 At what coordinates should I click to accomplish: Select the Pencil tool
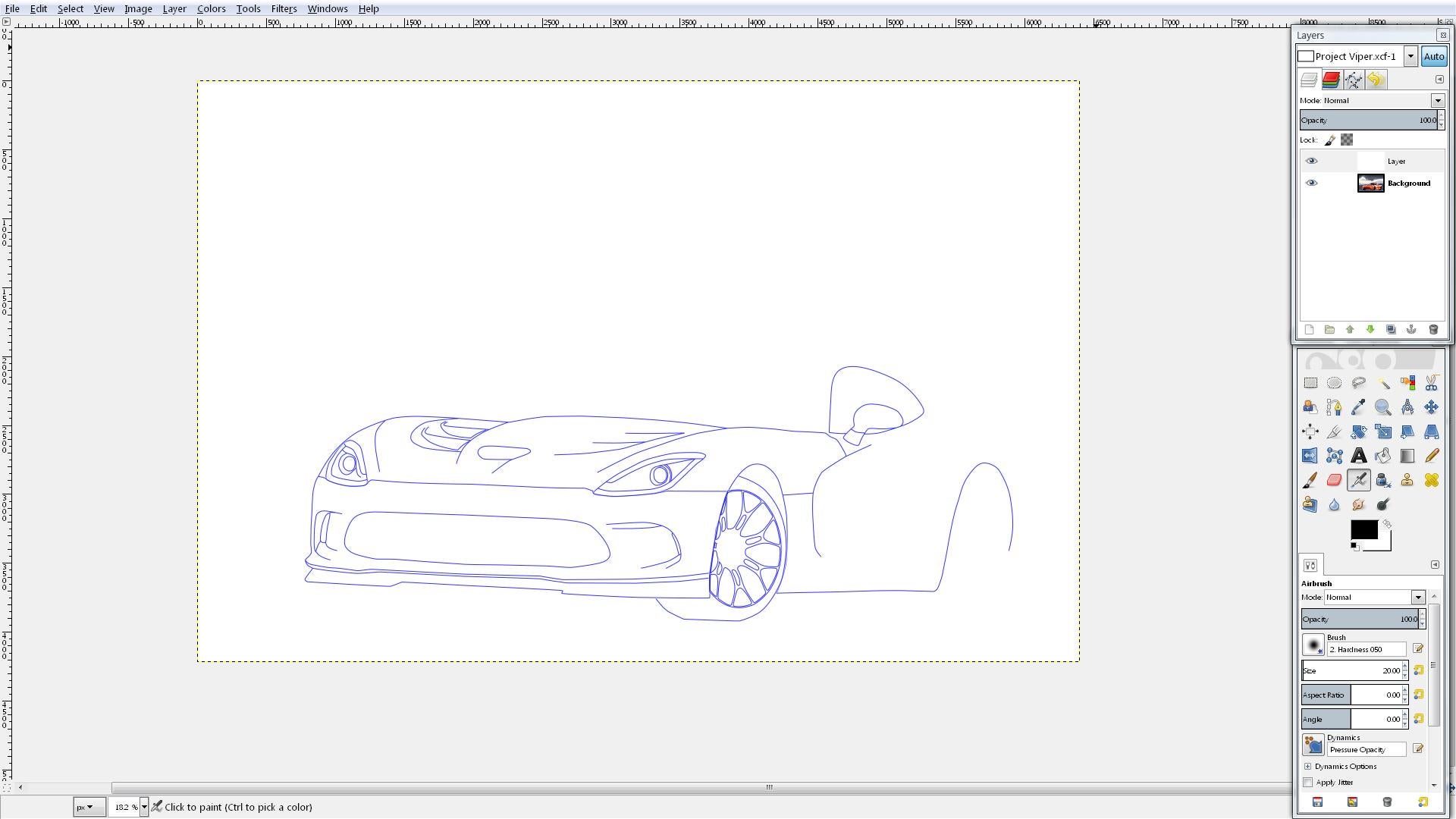click(x=1432, y=456)
